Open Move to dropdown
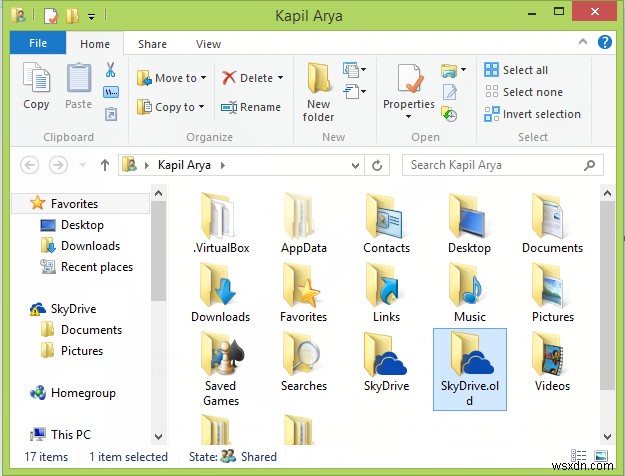 coord(172,78)
